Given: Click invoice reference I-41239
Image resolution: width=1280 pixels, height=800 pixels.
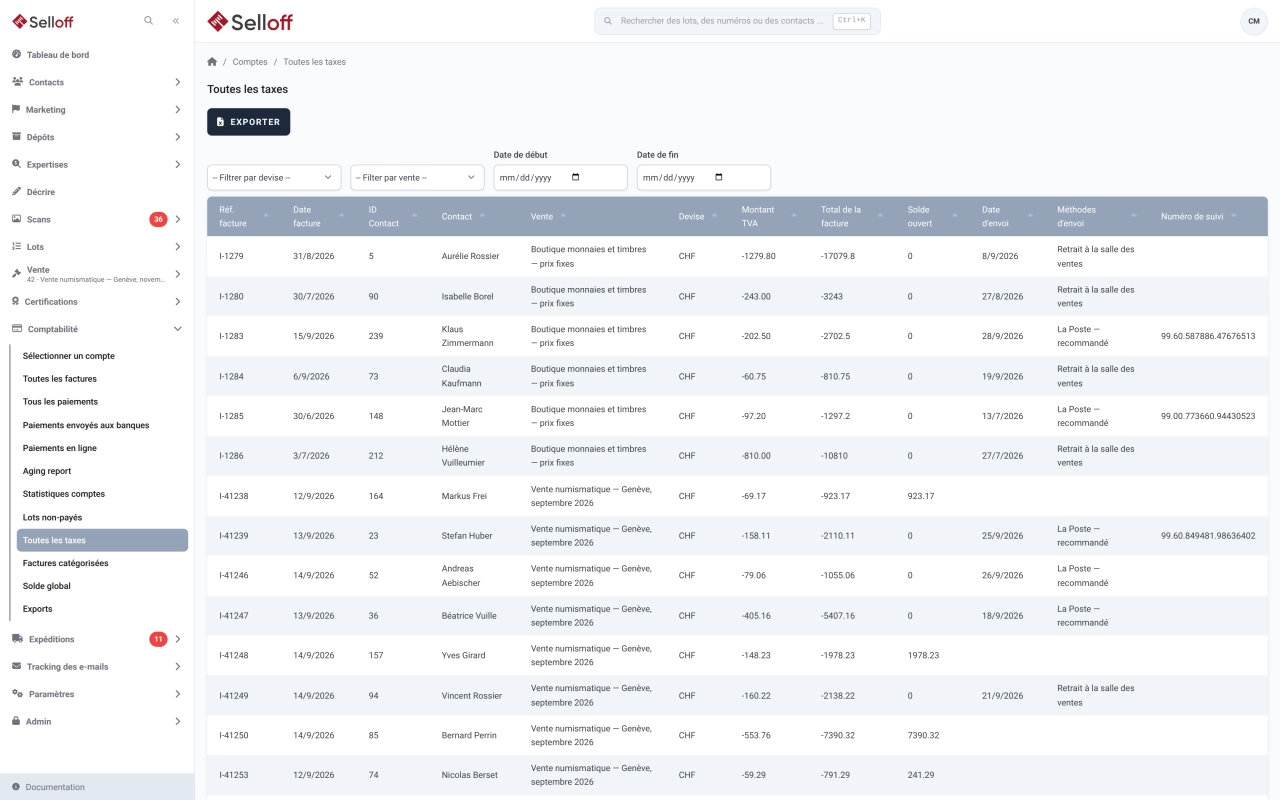Looking at the screenshot, I should click(234, 536).
